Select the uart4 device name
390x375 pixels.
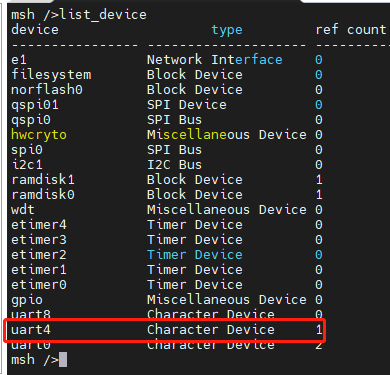pyautogui.click(x=31, y=330)
